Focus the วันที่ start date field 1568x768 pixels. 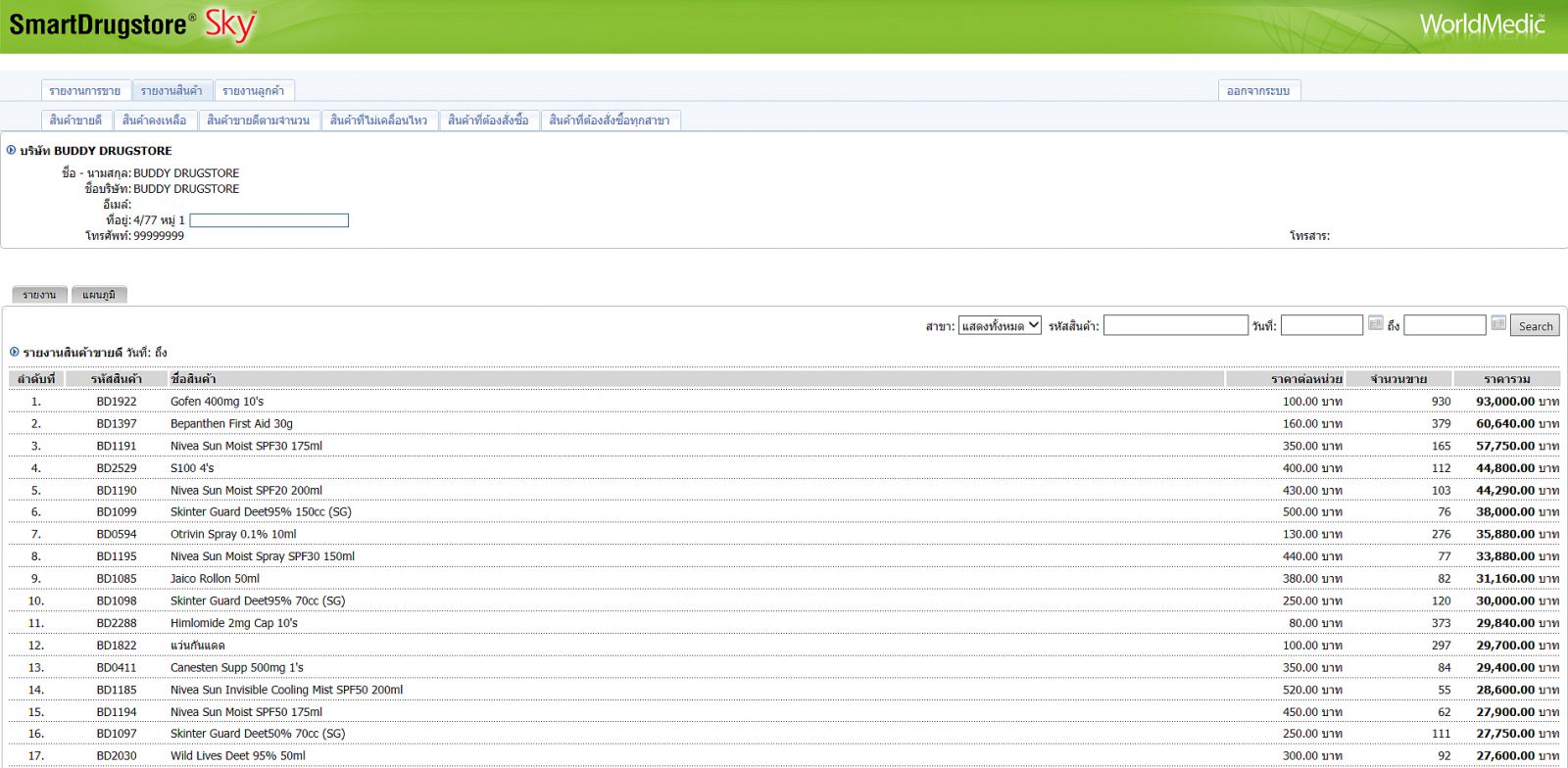click(x=1321, y=325)
